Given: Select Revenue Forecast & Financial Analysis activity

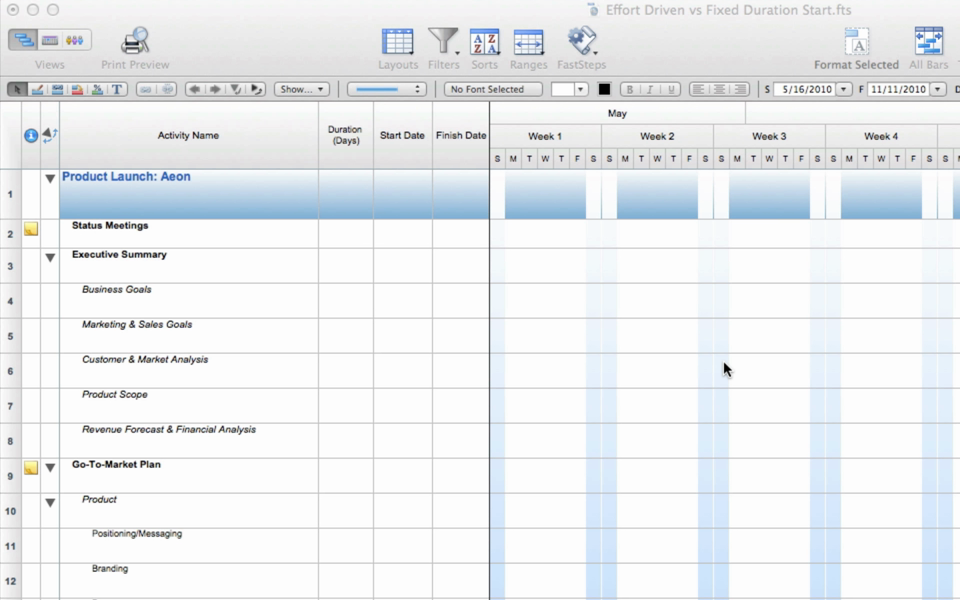Looking at the screenshot, I should coord(169,429).
